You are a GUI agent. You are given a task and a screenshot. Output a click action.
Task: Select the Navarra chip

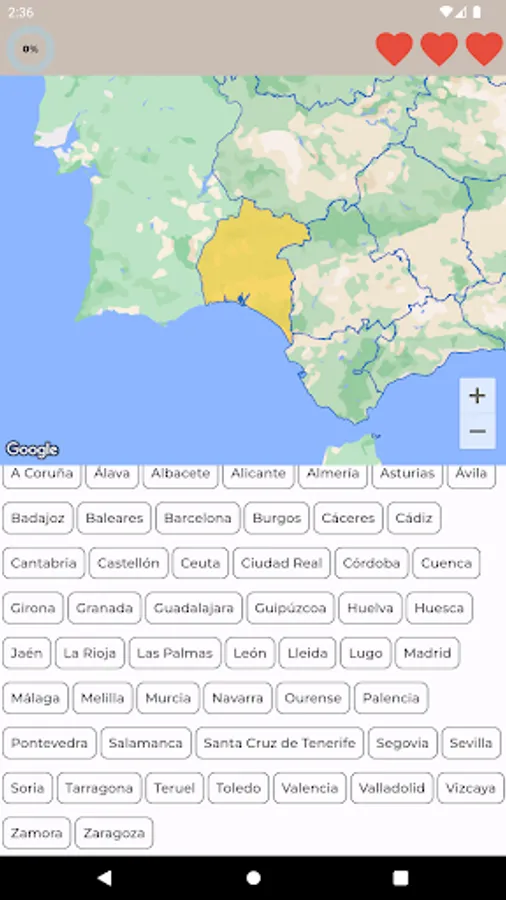[238, 699]
